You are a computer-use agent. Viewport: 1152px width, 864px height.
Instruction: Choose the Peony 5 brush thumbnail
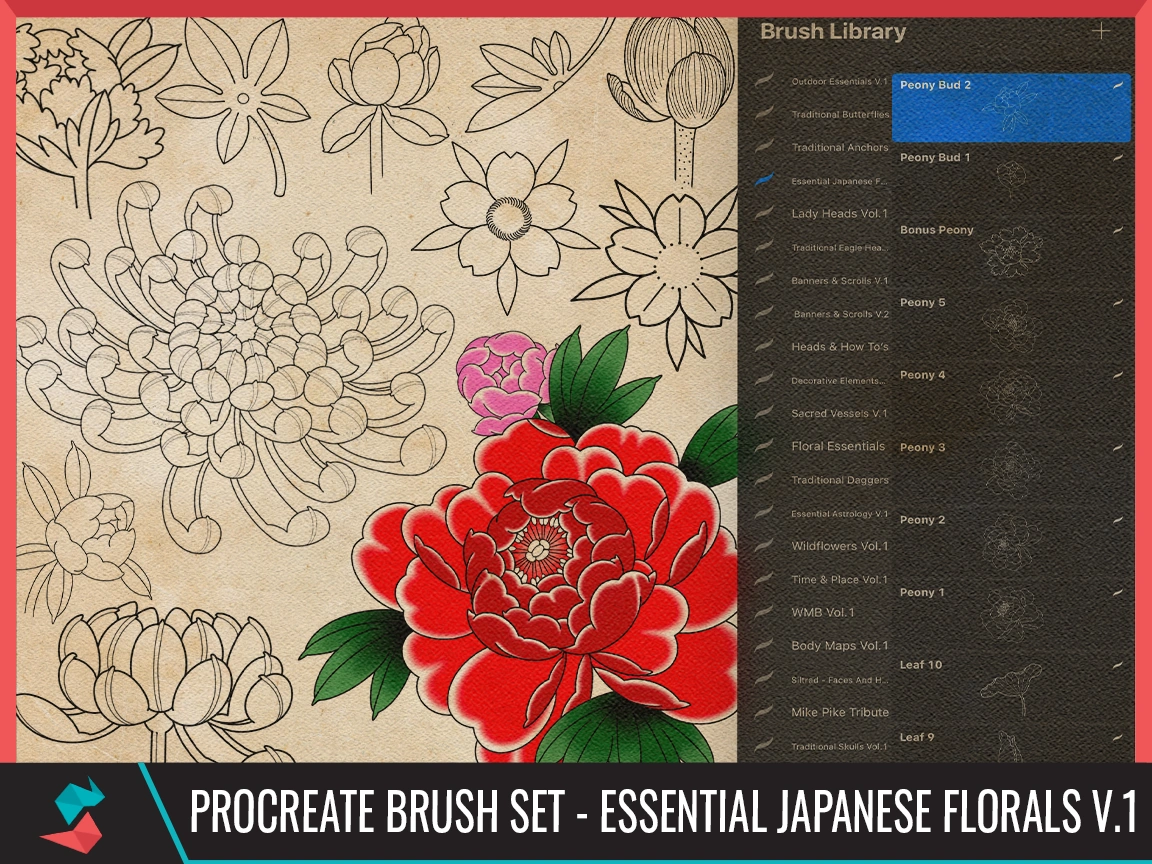pos(1000,318)
